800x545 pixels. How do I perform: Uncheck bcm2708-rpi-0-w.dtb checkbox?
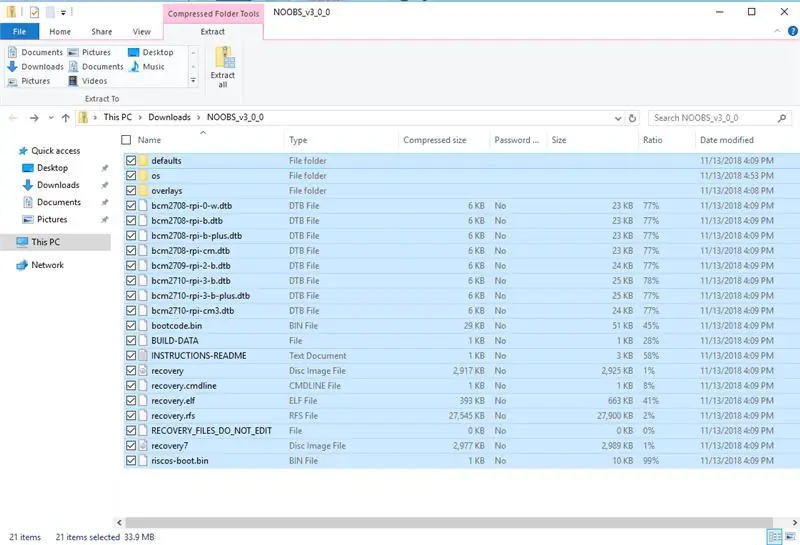[x=131, y=206]
